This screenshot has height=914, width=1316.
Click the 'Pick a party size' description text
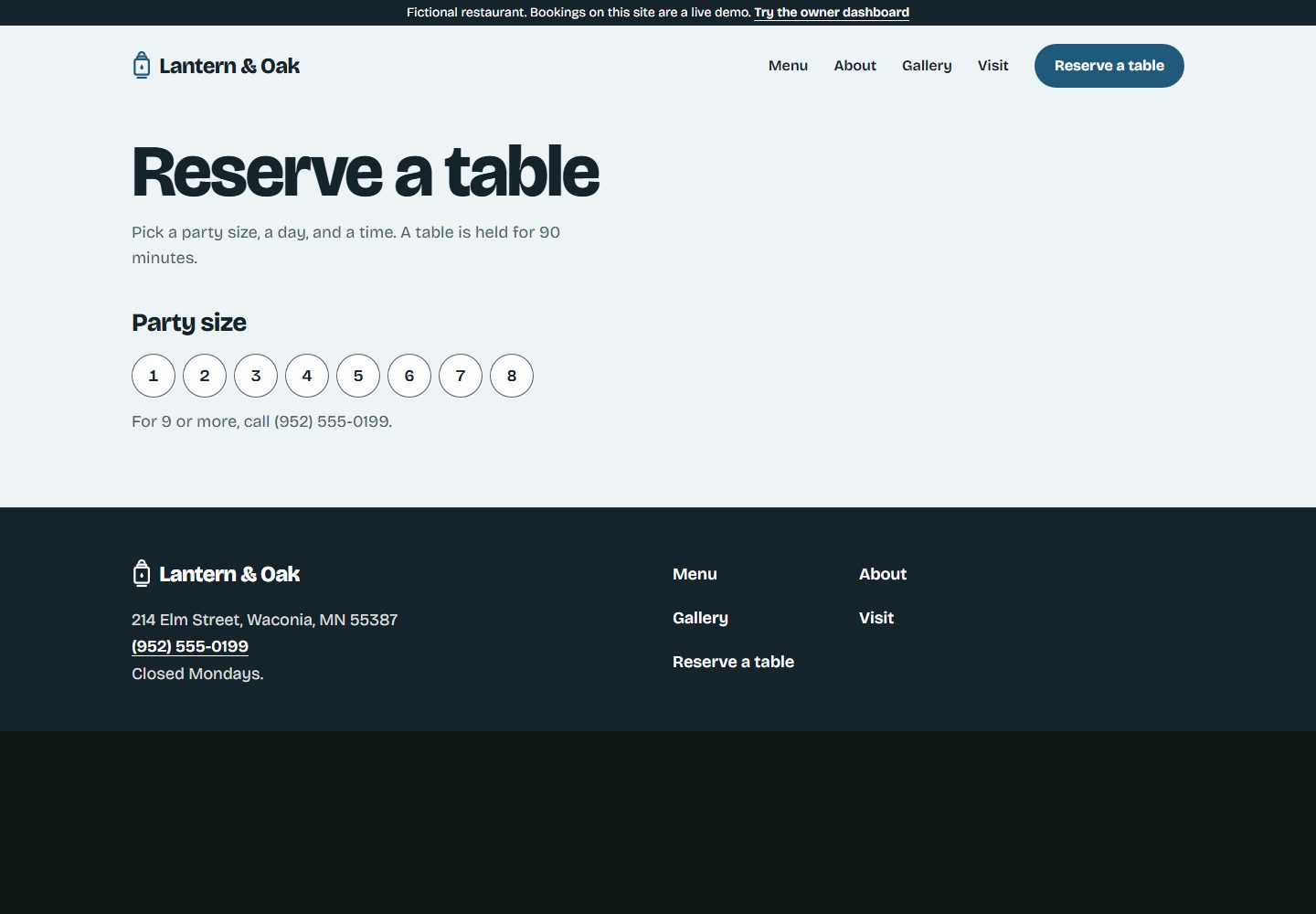click(x=345, y=245)
